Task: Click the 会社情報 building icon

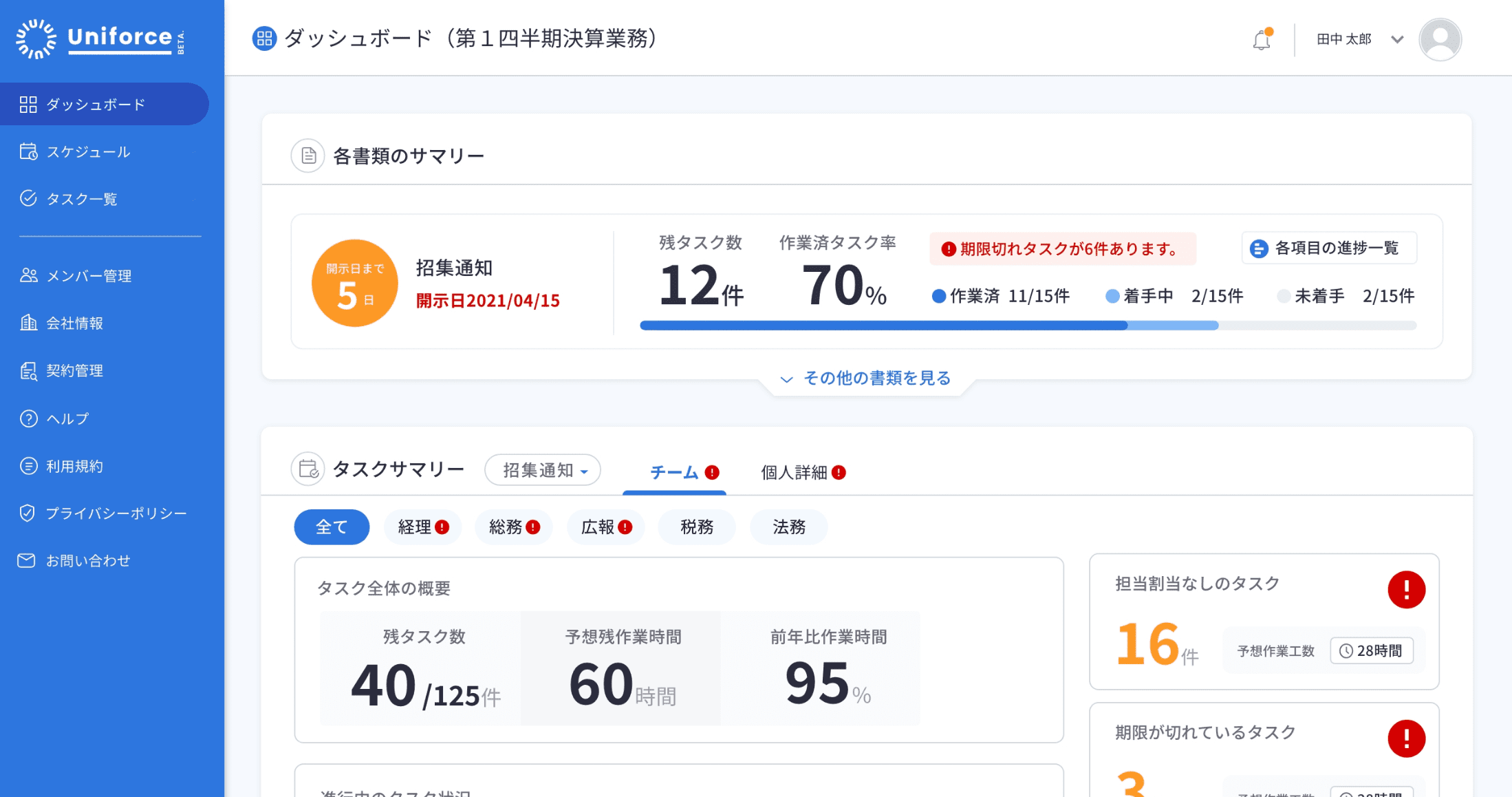Action: pos(28,323)
